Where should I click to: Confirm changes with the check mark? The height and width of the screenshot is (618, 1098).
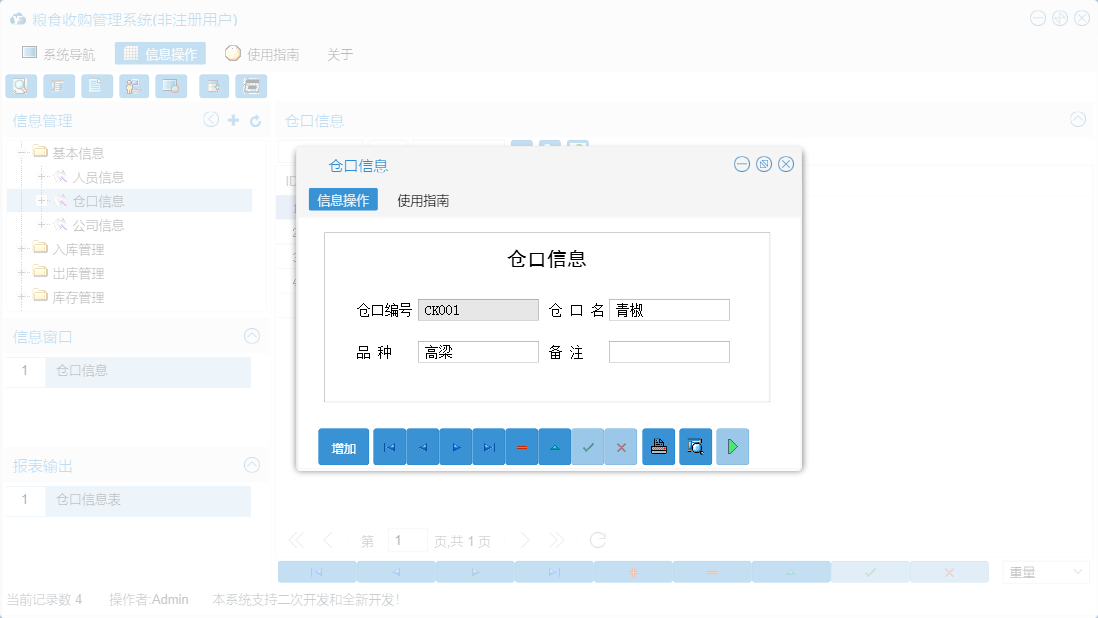588,447
